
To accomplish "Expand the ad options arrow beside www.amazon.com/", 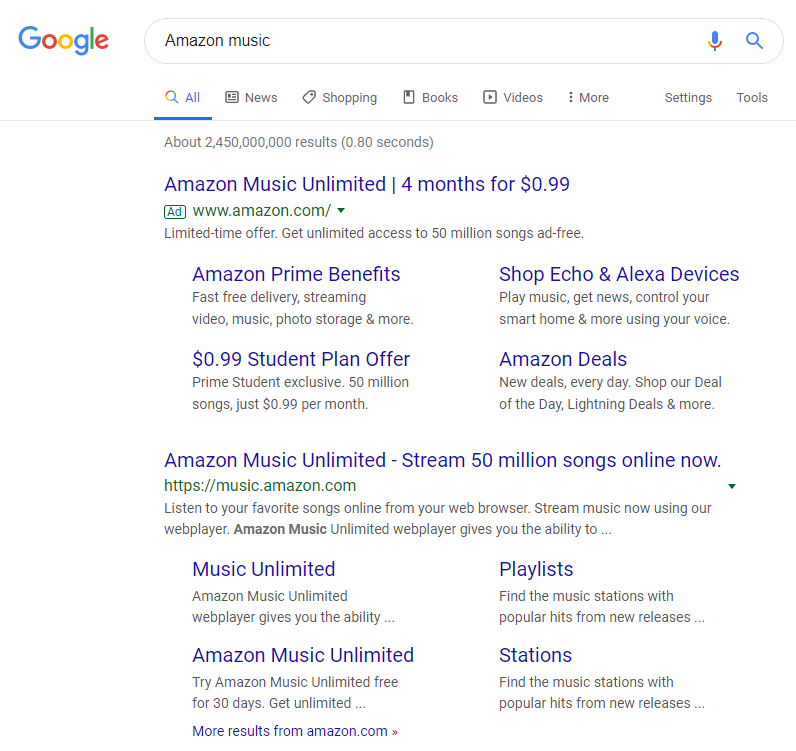I will tap(341, 210).
